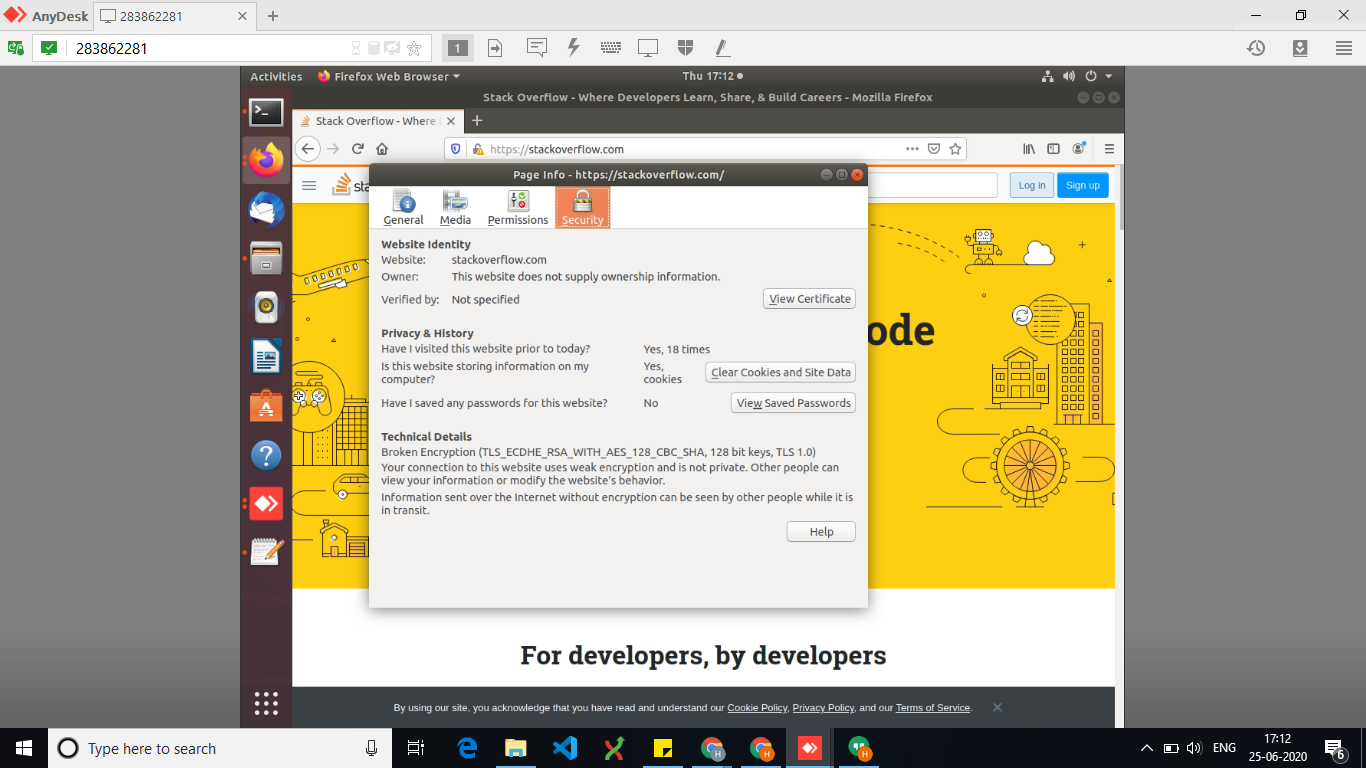Go to Firefox home page icon
Image resolution: width=1366 pixels, height=768 pixels.
pyautogui.click(x=382, y=149)
